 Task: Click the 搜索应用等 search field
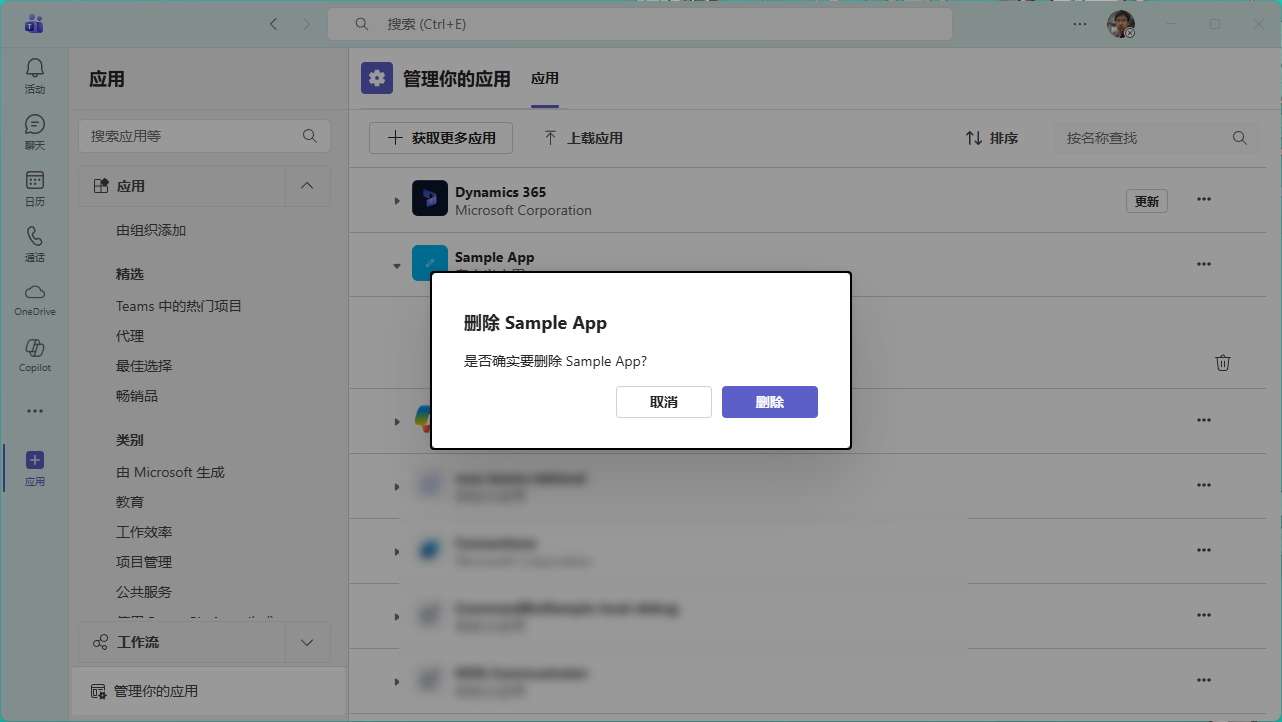coord(204,136)
